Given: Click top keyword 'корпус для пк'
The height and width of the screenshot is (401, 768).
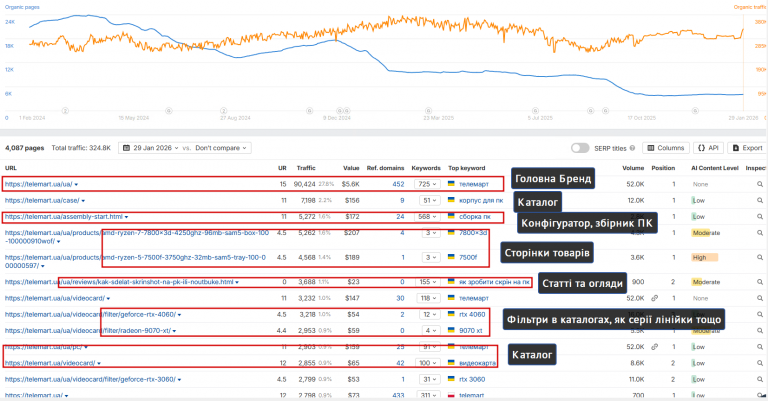Looking at the screenshot, I should [x=481, y=200].
